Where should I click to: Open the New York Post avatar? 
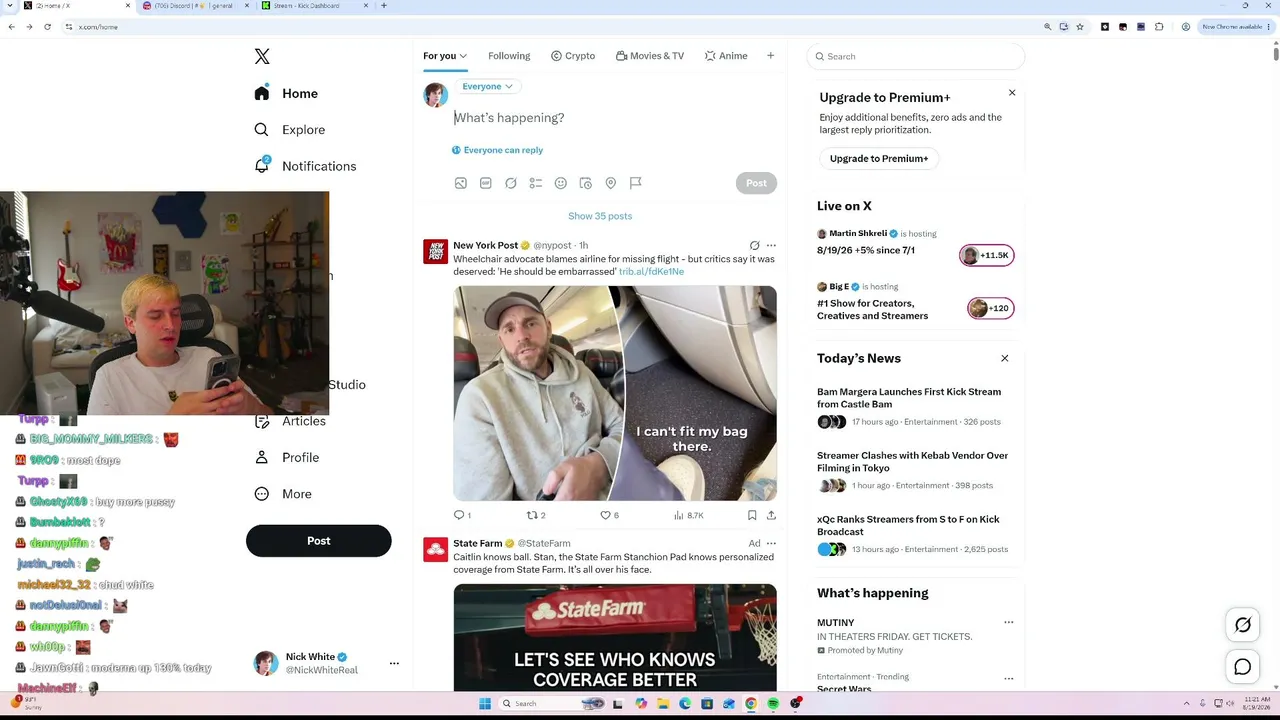[435, 251]
